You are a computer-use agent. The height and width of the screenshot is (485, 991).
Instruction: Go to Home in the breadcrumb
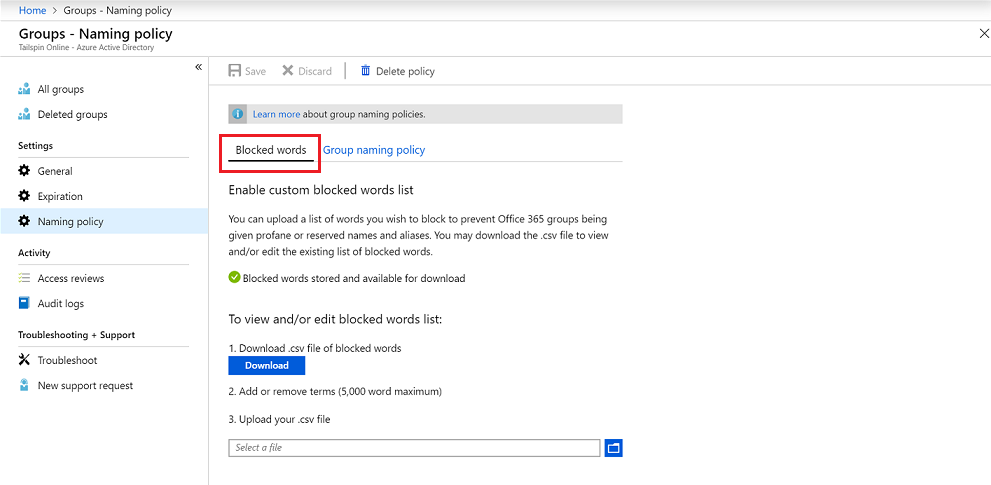[x=33, y=10]
